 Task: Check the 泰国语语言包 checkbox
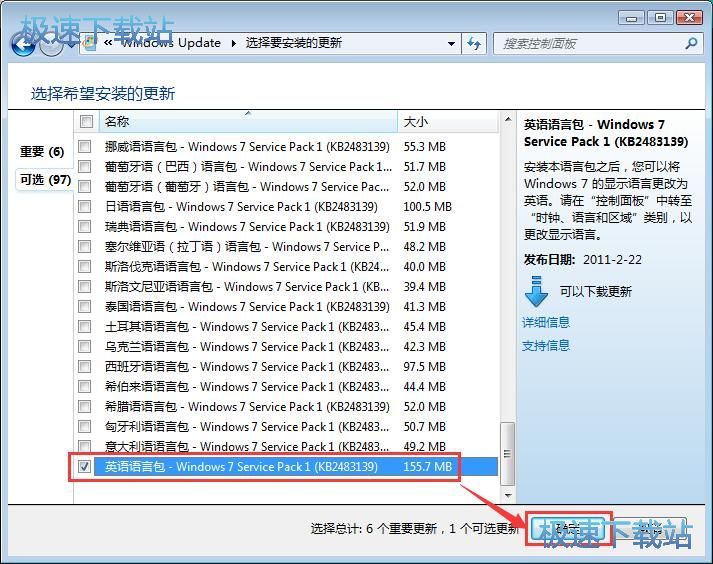coord(85,307)
